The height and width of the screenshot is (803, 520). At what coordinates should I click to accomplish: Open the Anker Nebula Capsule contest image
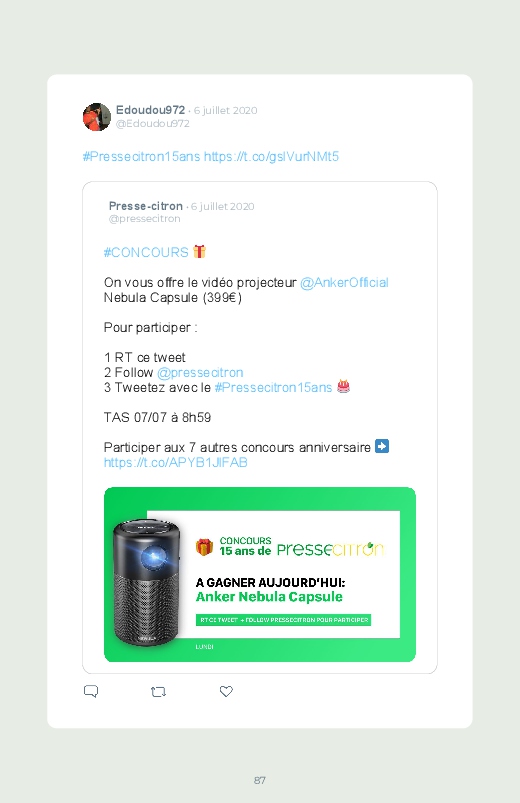click(x=260, y=574)
